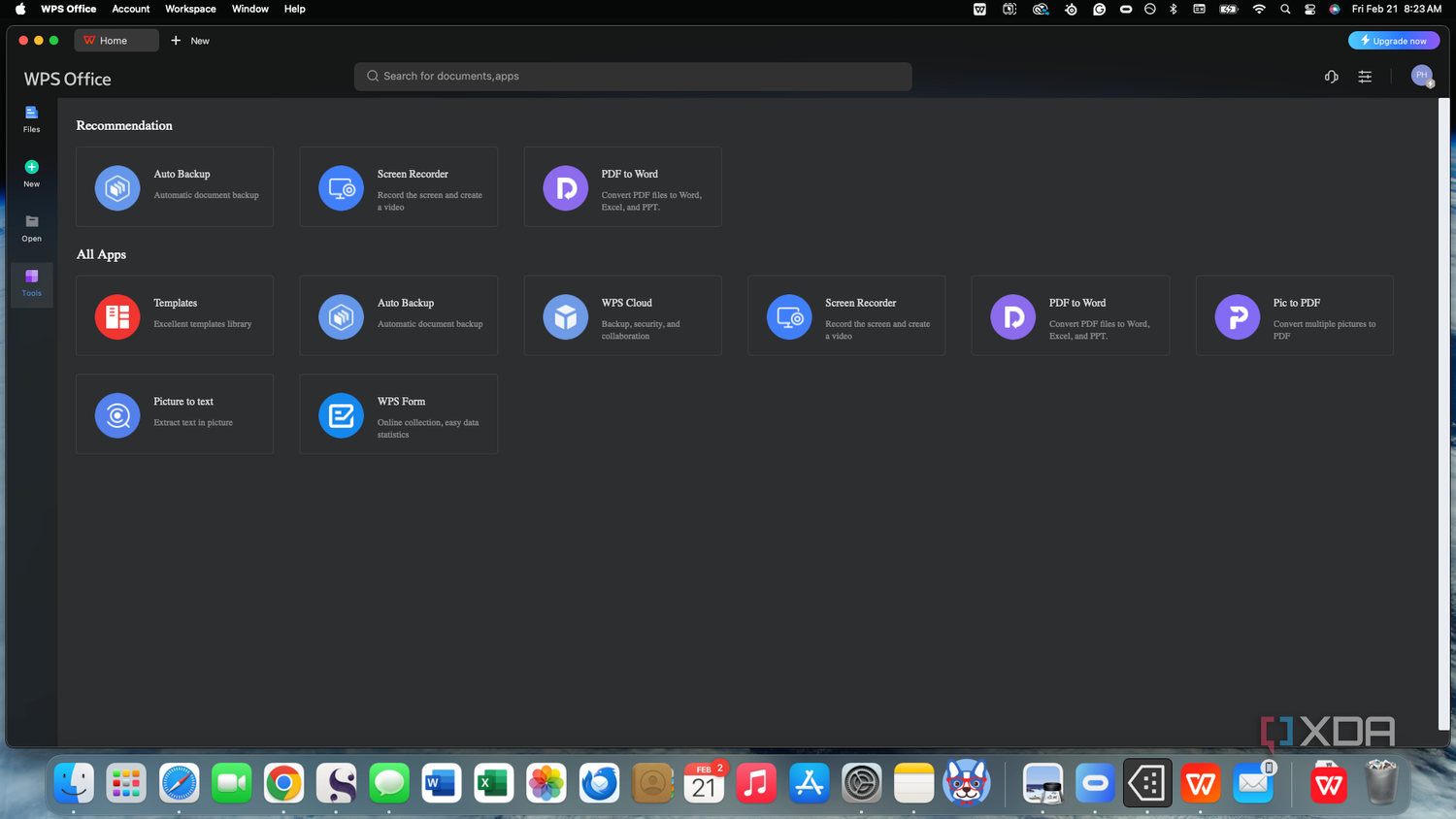Click the "Recommendation" heading text

(x=124, y=125)
